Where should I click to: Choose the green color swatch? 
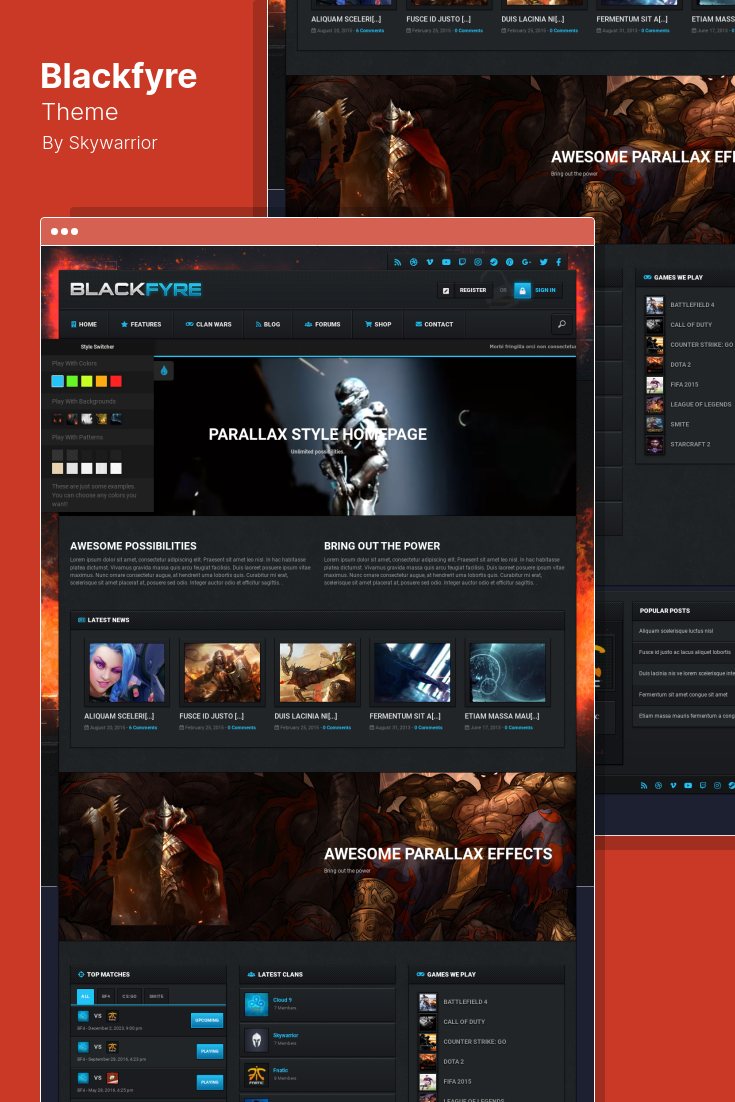pos(72,381)
